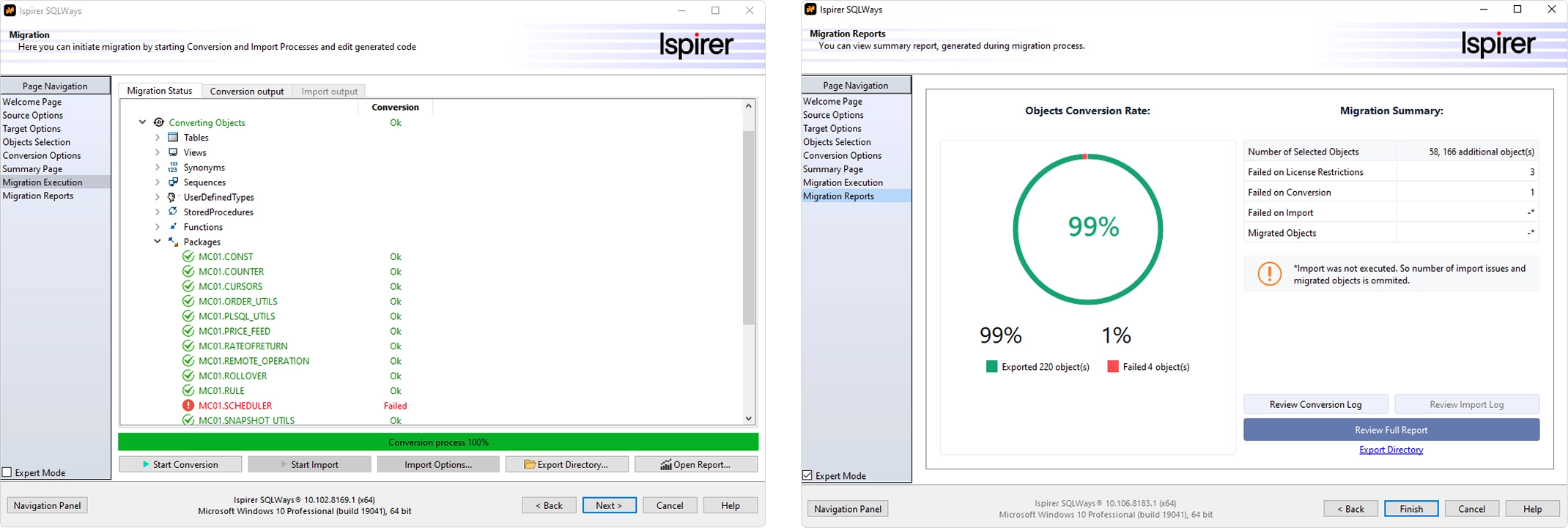Click the Tables object type icon
Viewport: 1568px width, 528px height.
click(173, 138)
